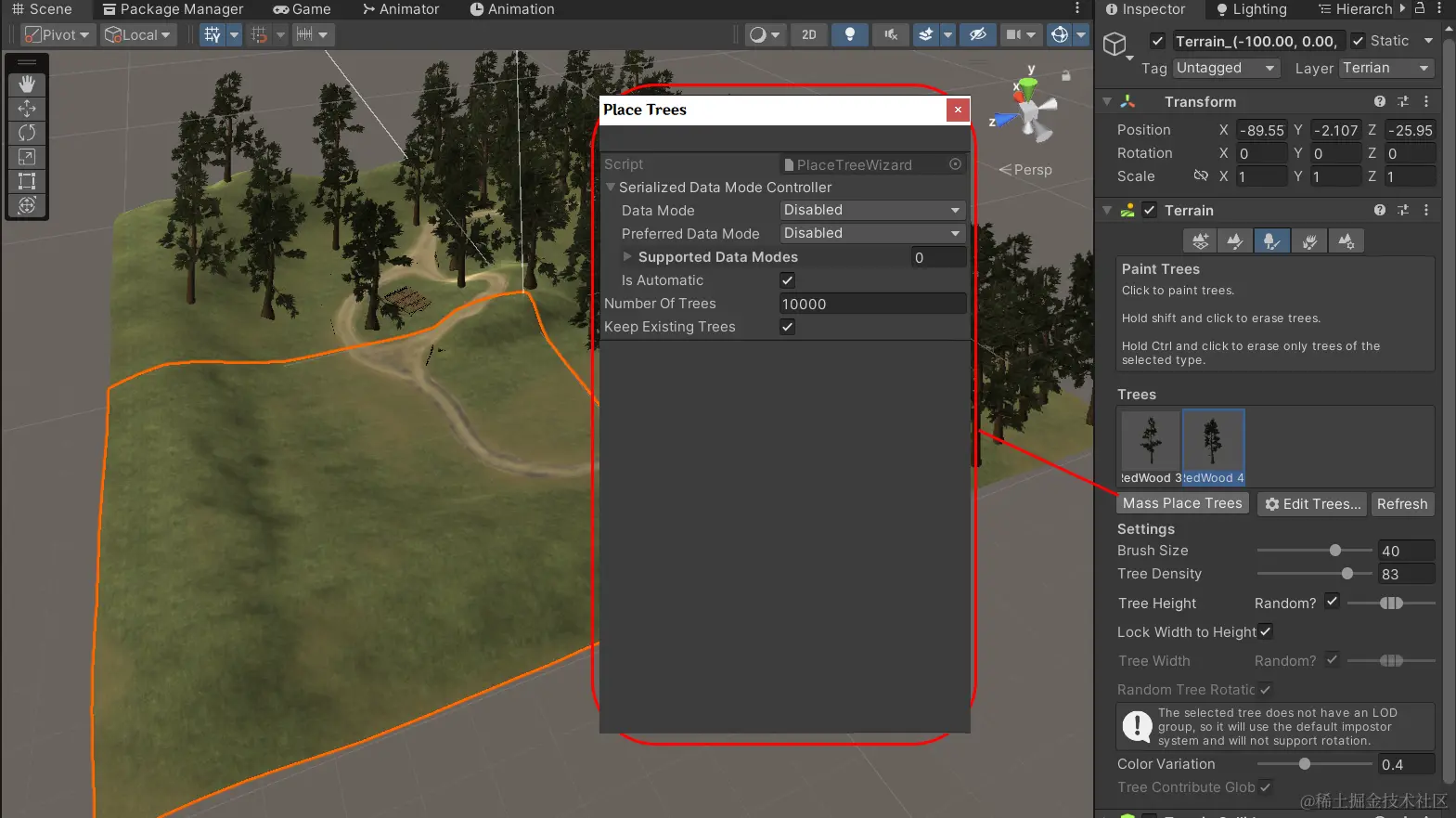Open Layer dropdown showing Terrian
This screenshot has width=1456, height=818.
click(x=1387, y=68)
